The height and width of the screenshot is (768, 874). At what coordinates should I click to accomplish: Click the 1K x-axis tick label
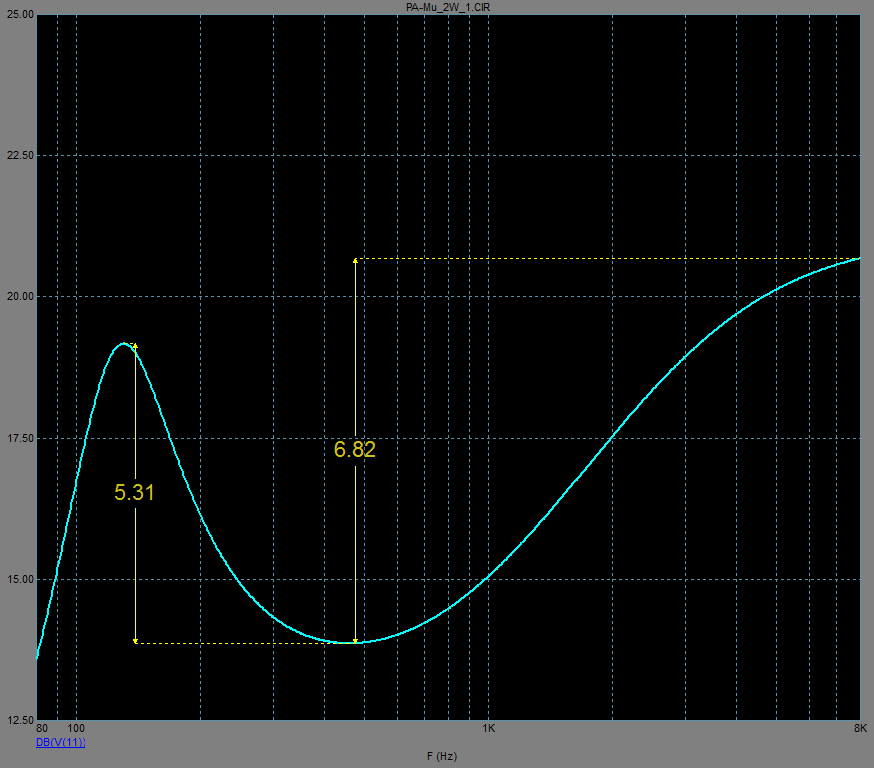tap(488, 728)
